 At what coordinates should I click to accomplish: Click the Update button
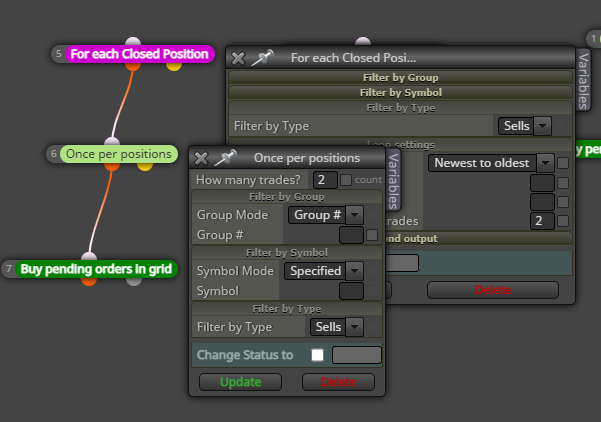coord(240,382)
